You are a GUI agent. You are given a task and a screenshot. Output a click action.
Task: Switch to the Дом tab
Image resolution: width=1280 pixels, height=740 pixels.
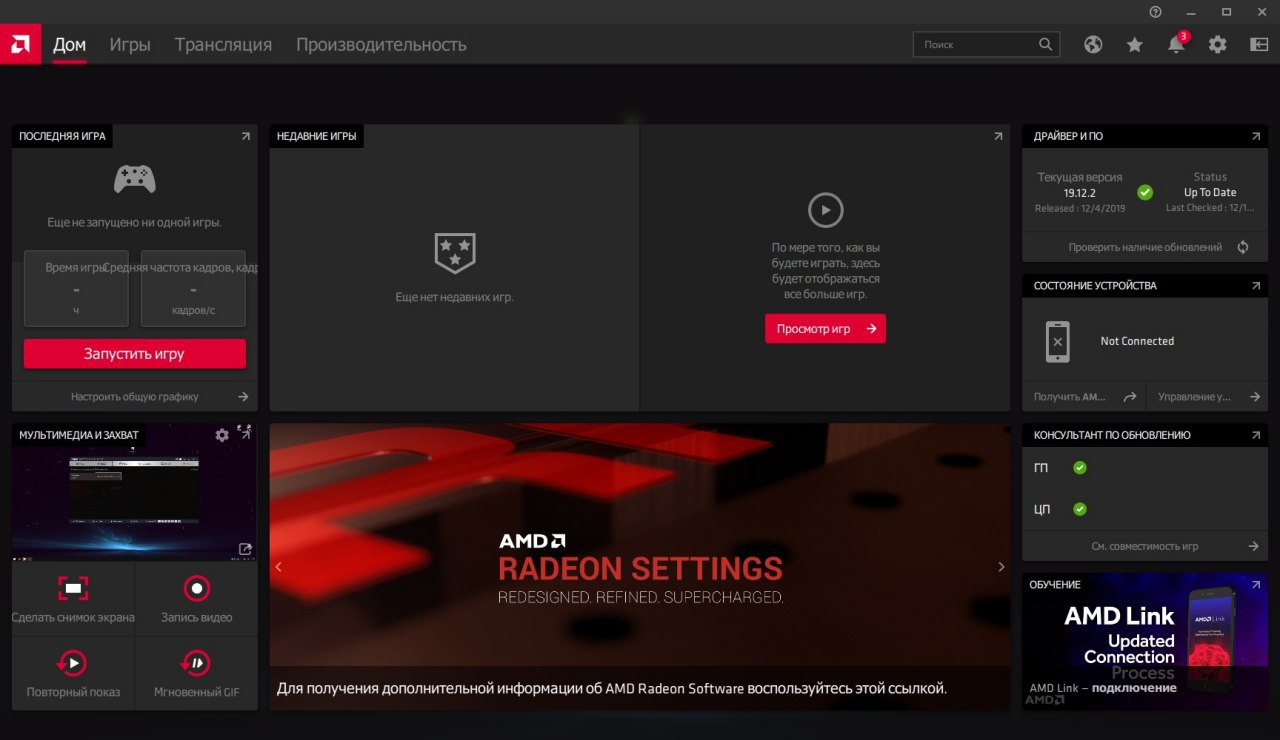[70, 45]
